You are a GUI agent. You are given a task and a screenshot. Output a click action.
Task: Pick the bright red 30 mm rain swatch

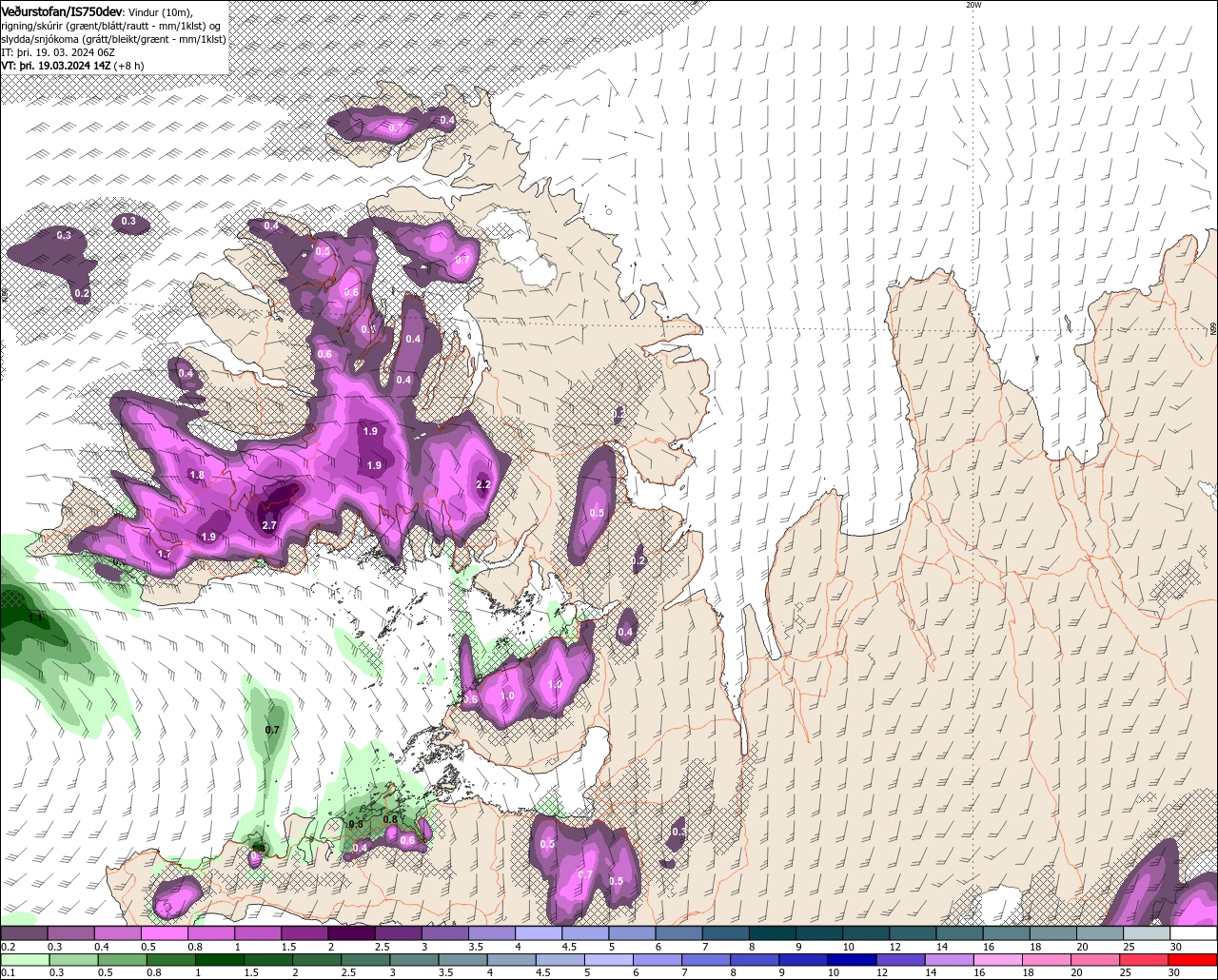coord(1194,960)
